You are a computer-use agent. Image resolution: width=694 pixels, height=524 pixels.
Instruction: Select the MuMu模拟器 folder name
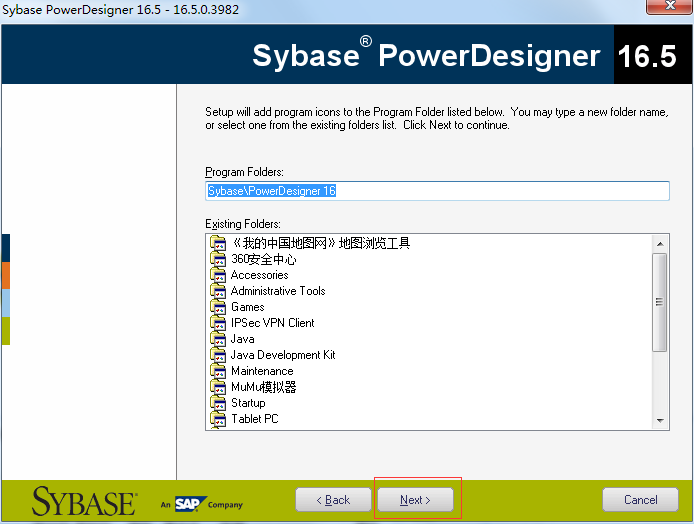pos(264,387)
